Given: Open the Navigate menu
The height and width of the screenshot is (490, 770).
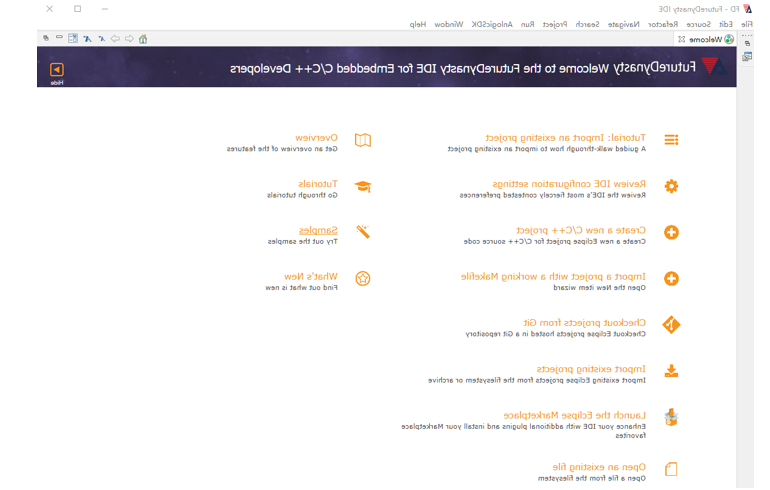Looking at the screenshot, I should 624,24.
